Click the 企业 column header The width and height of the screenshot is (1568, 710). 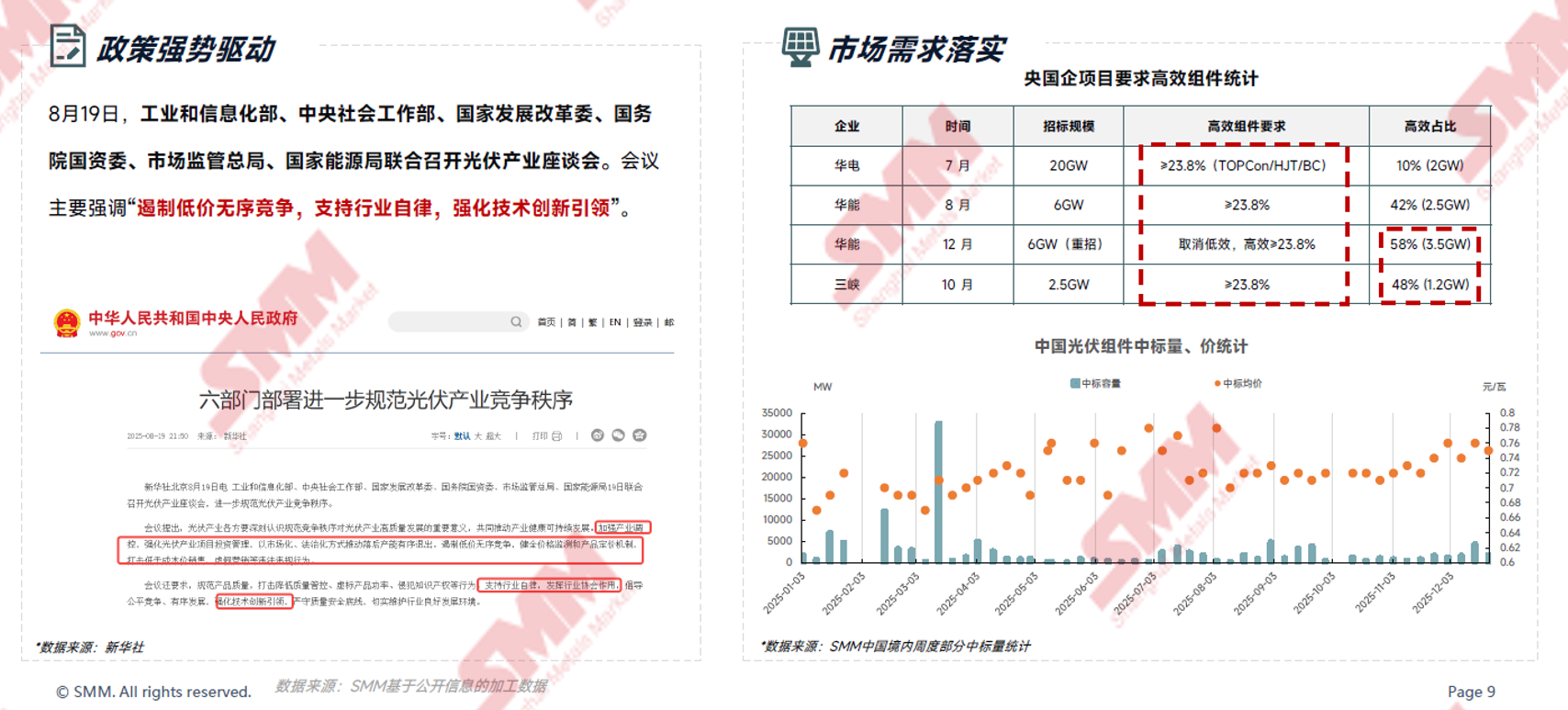tap(846, 127)
